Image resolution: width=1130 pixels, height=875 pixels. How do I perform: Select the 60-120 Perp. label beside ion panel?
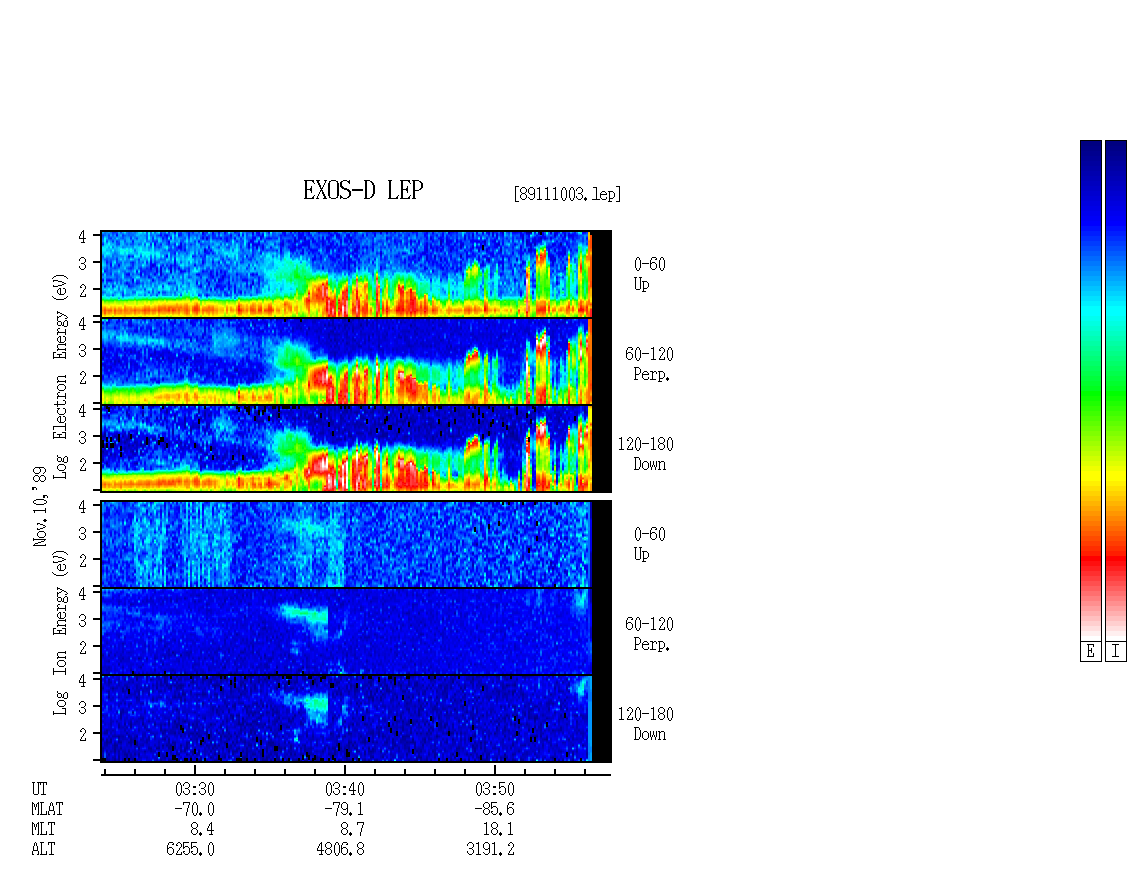[649, 634]
